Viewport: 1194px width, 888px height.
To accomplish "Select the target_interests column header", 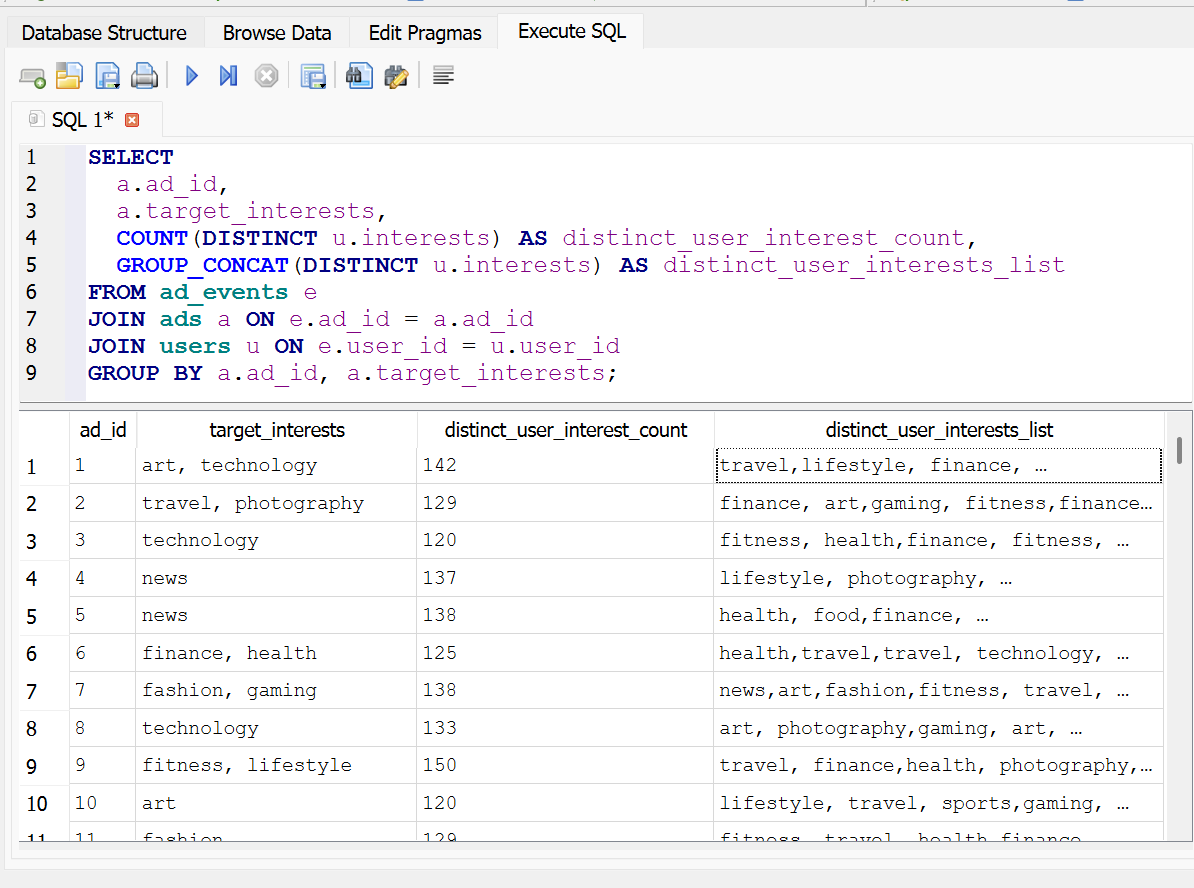I will [x=277, y=430].
